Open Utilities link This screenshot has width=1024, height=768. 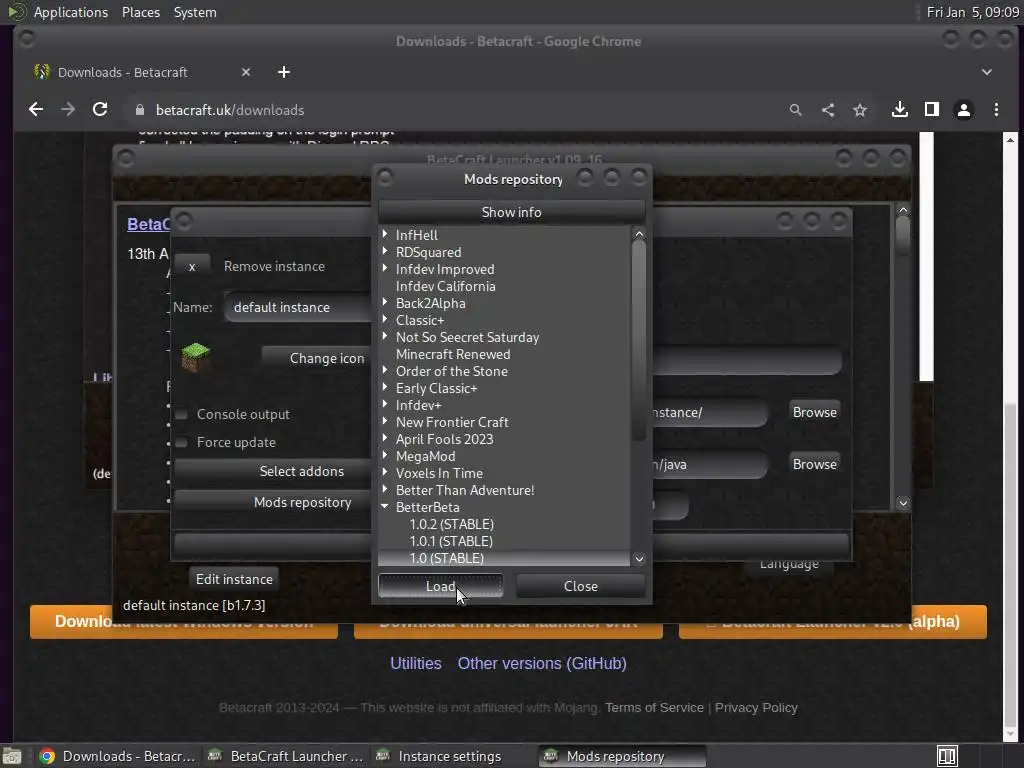[415, 663]
